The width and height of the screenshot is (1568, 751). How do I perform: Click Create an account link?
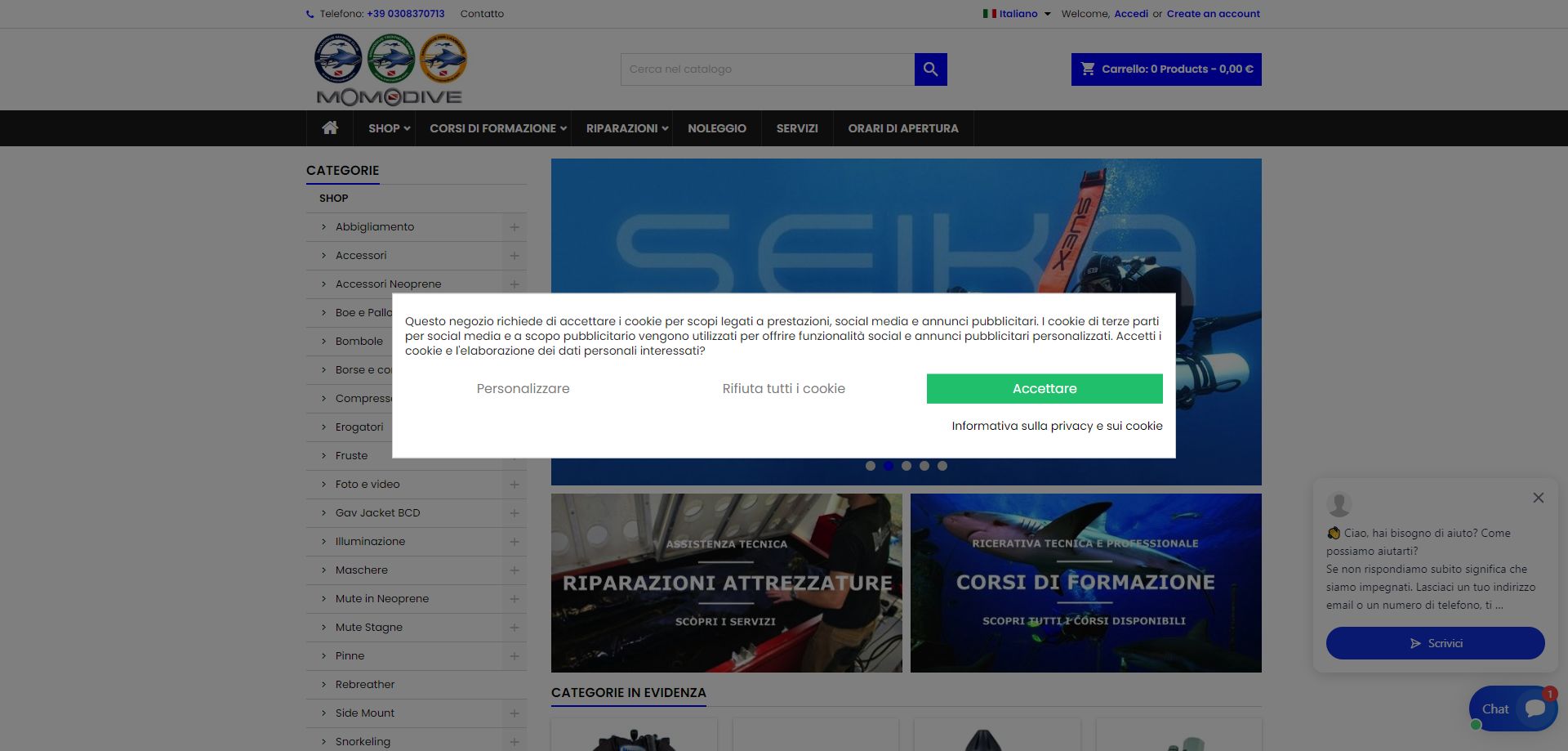point(1214,14)
